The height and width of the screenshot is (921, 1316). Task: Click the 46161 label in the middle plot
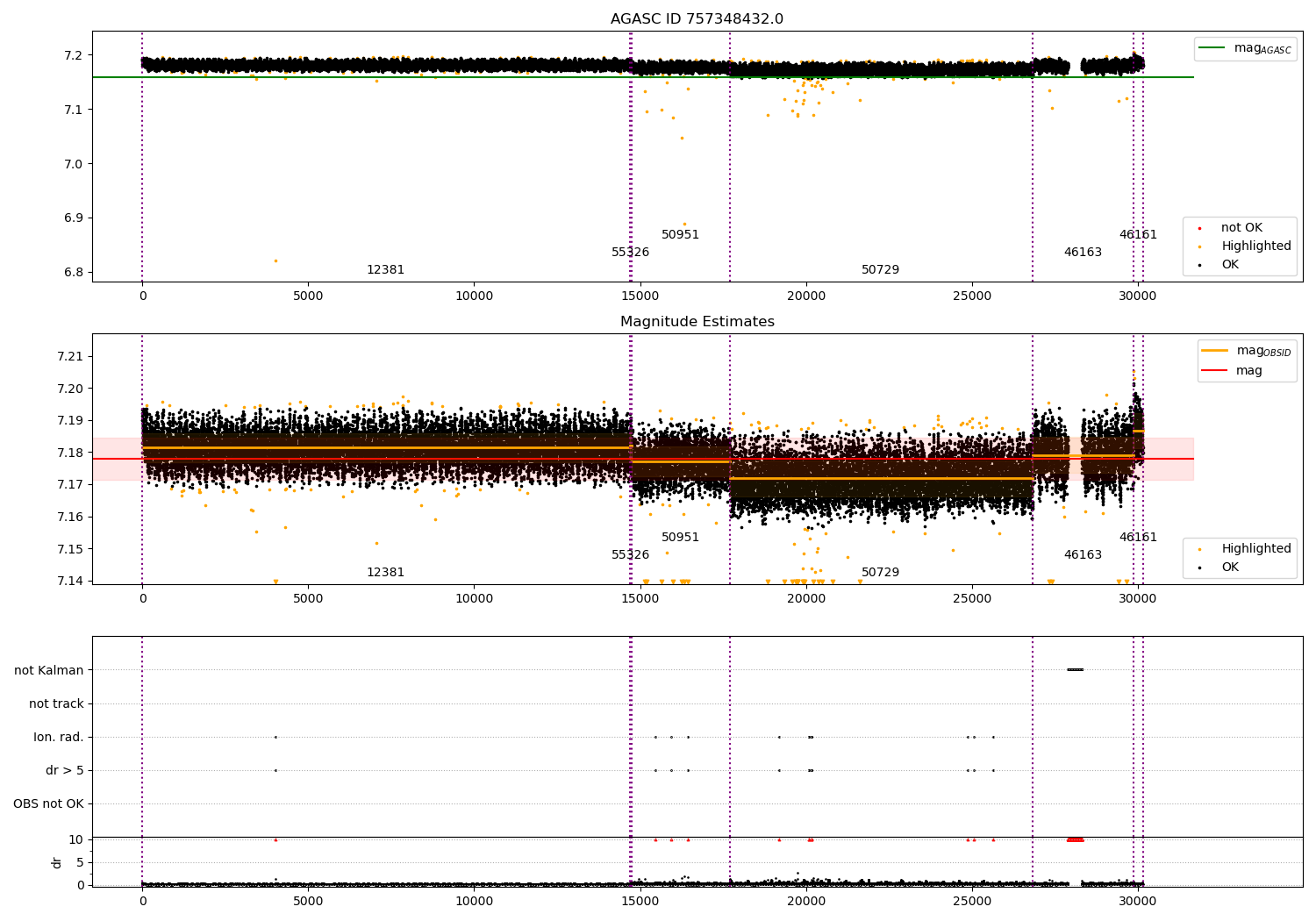coord(1138,538)
